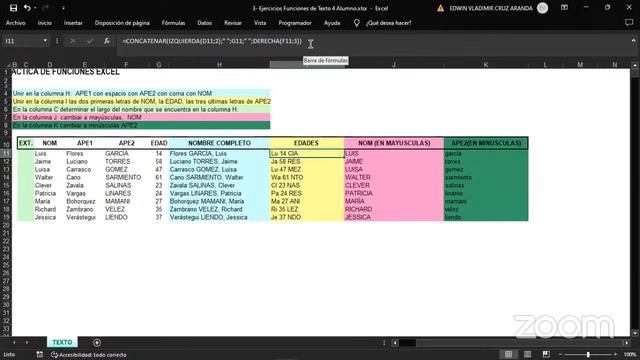Select cell Flores GARCIA, Luis
The image size is (640, 360).
click(x=219, y=153)
